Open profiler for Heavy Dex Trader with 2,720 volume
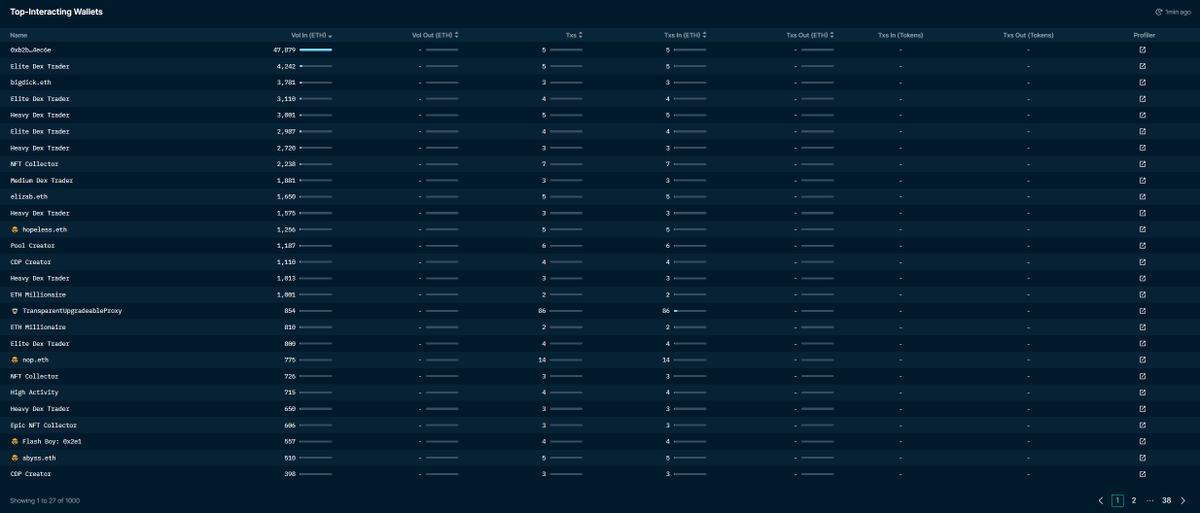 point(1143,148)
